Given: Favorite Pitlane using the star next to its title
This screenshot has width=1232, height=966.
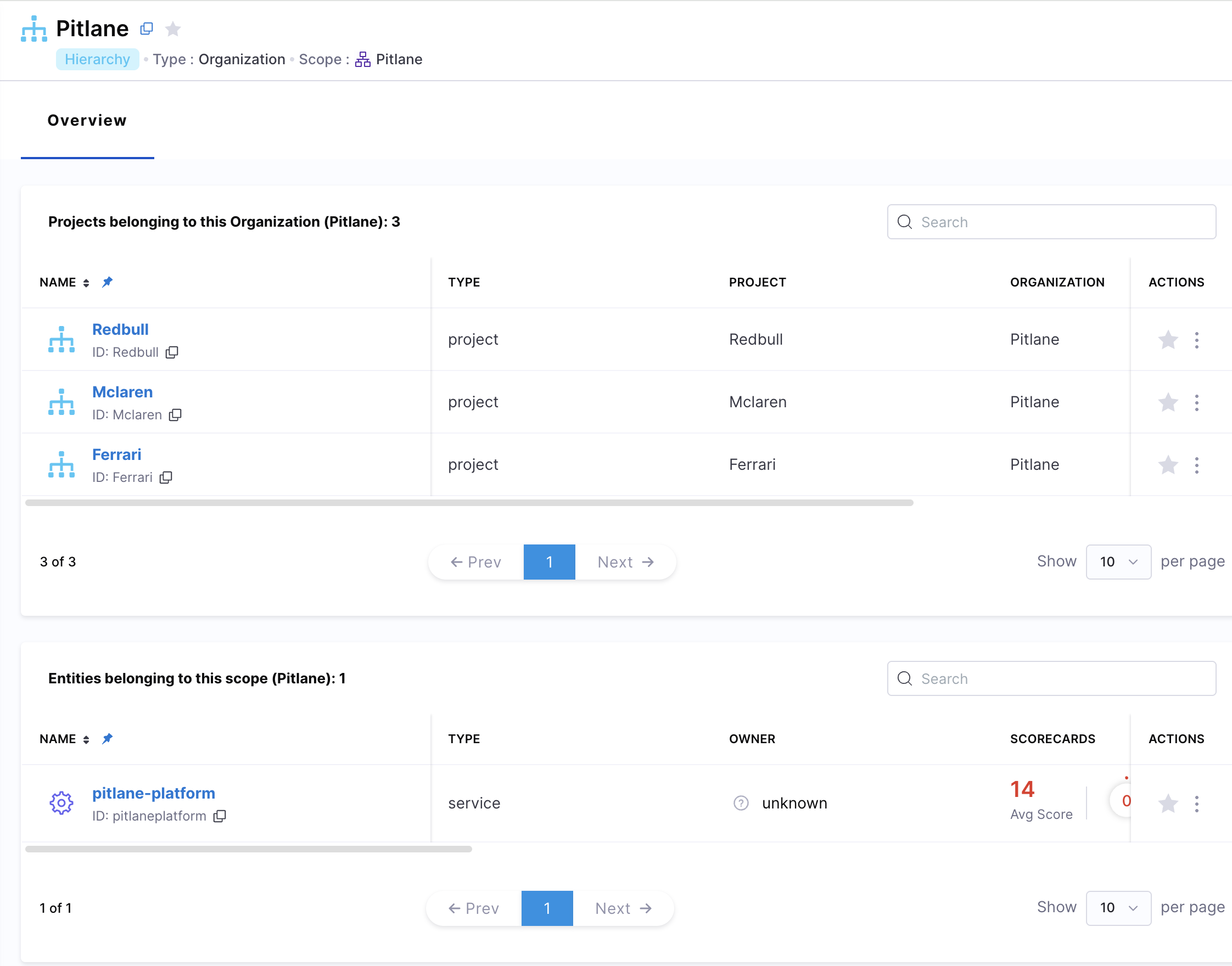Looking at the screenshot, I should tap(173, 29).
